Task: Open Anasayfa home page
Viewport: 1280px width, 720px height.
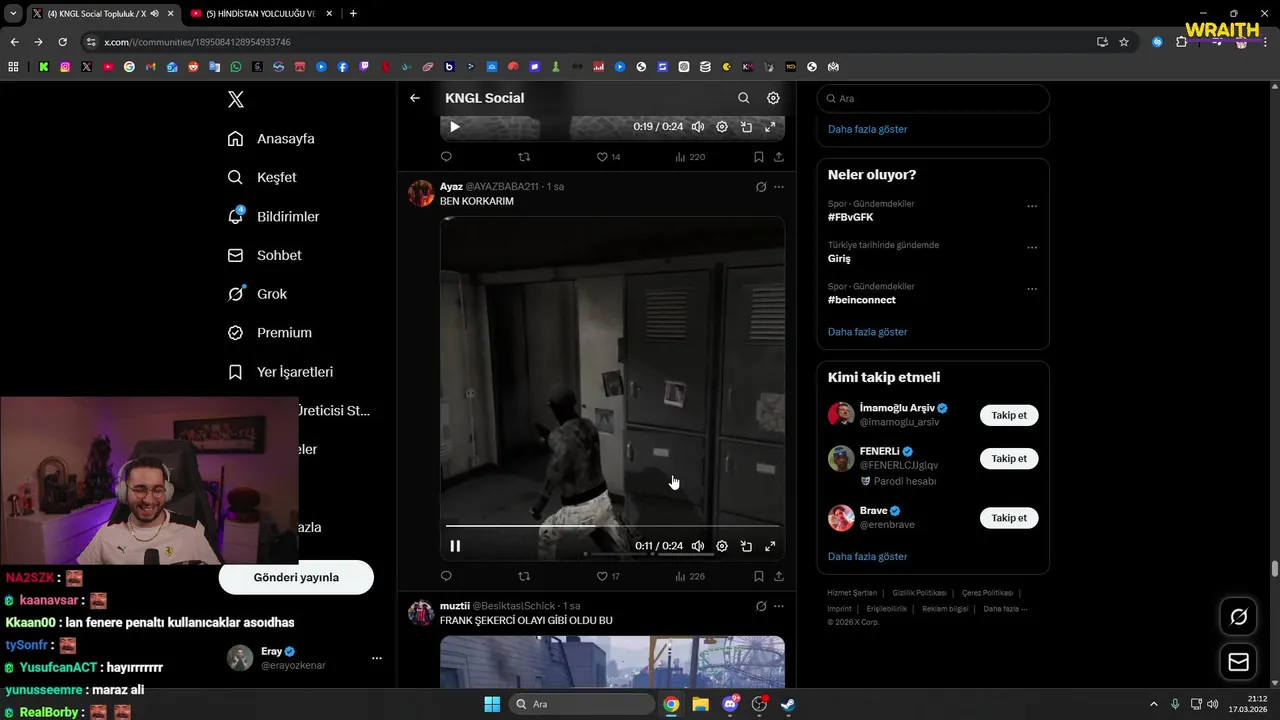Action: click(x=271, y=139)
